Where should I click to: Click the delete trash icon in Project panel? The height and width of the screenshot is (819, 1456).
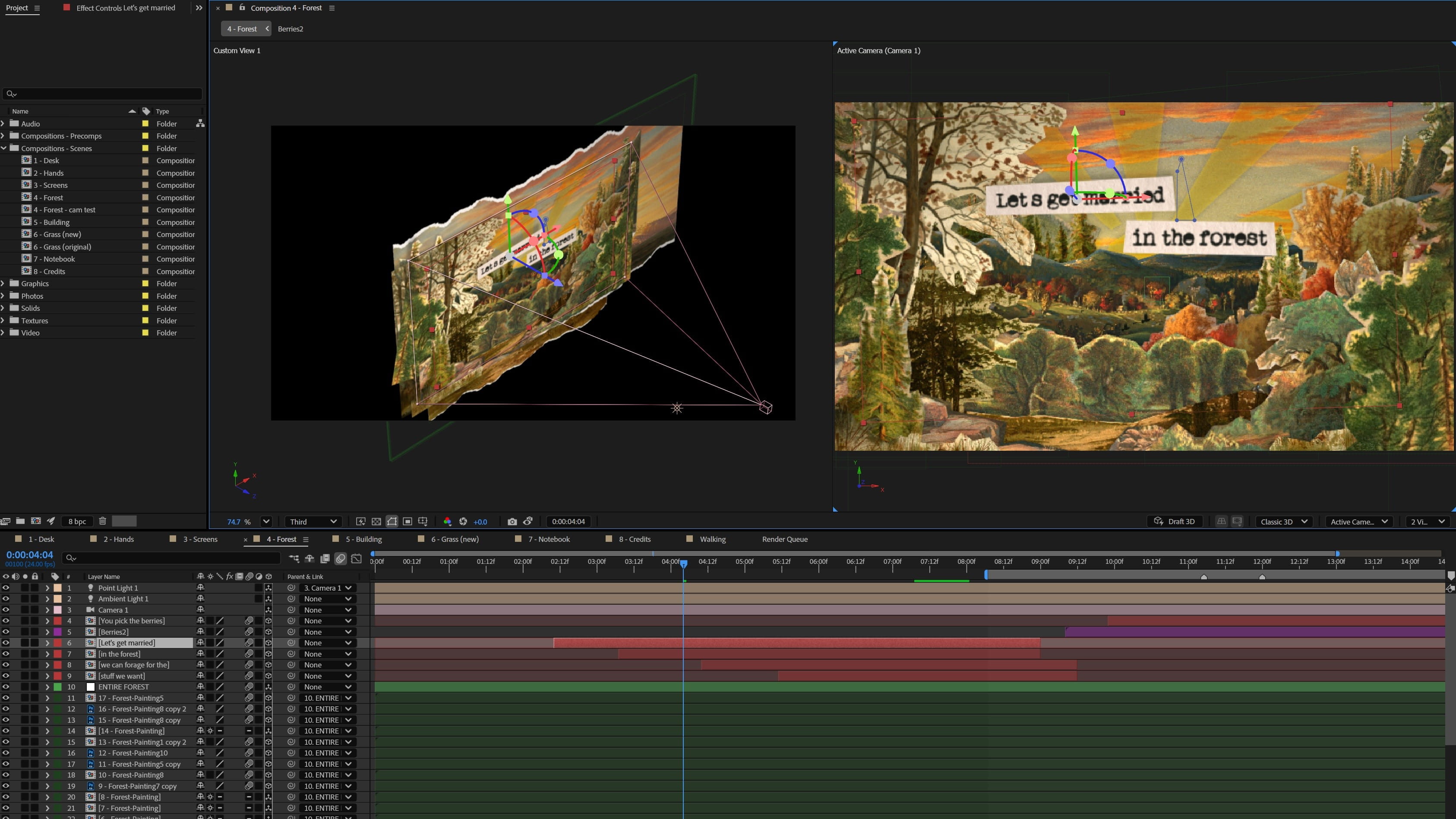[x=102, y=521]
